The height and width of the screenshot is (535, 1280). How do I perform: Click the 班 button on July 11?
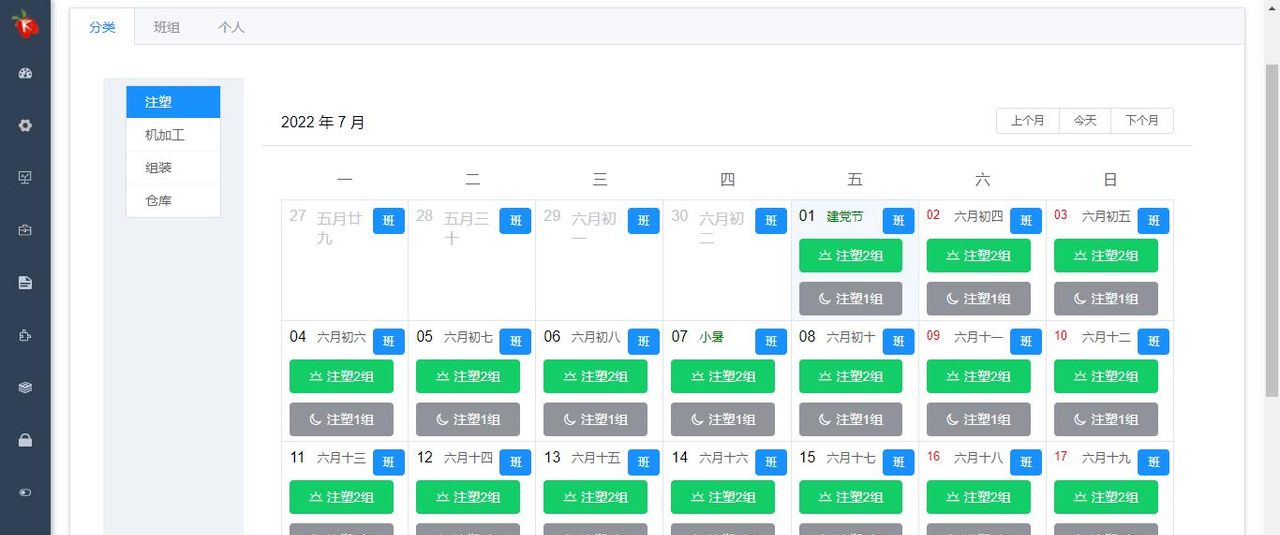click(x=389, y=462)
